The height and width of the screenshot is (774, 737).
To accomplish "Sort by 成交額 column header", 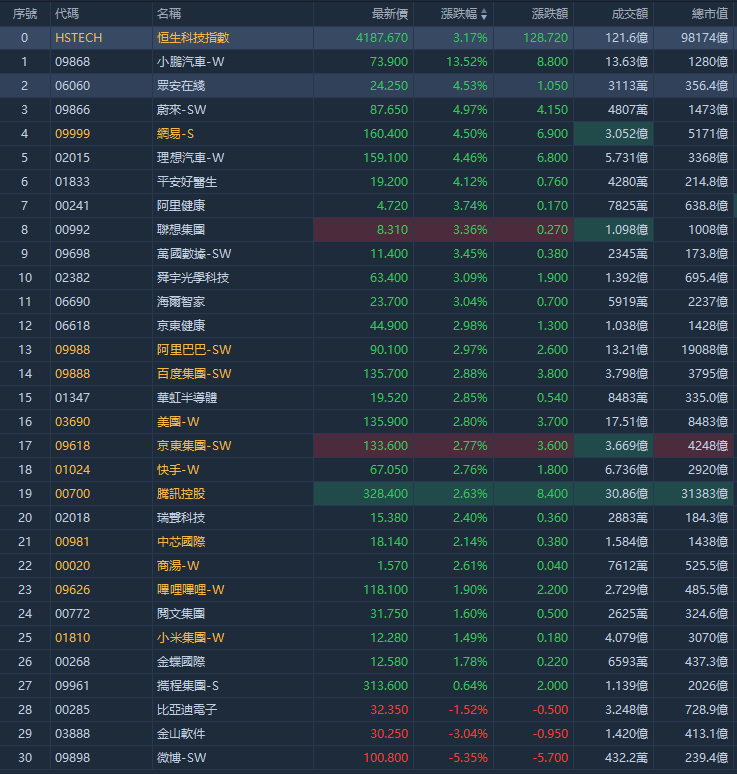I will click(629, 14).
